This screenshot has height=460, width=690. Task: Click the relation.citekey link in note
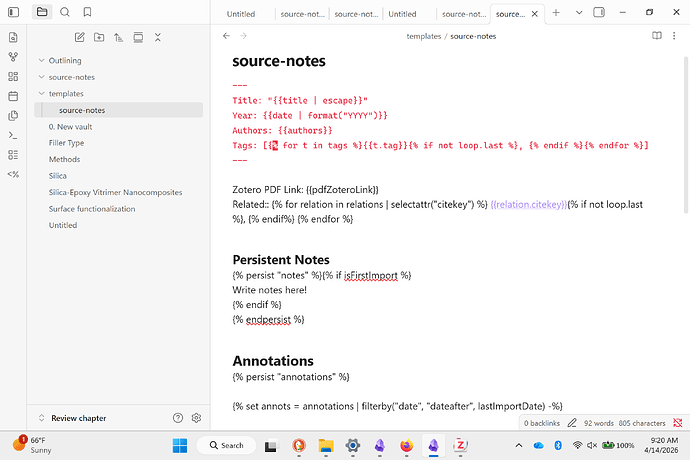pyautogui.click(x=529, y=204)
